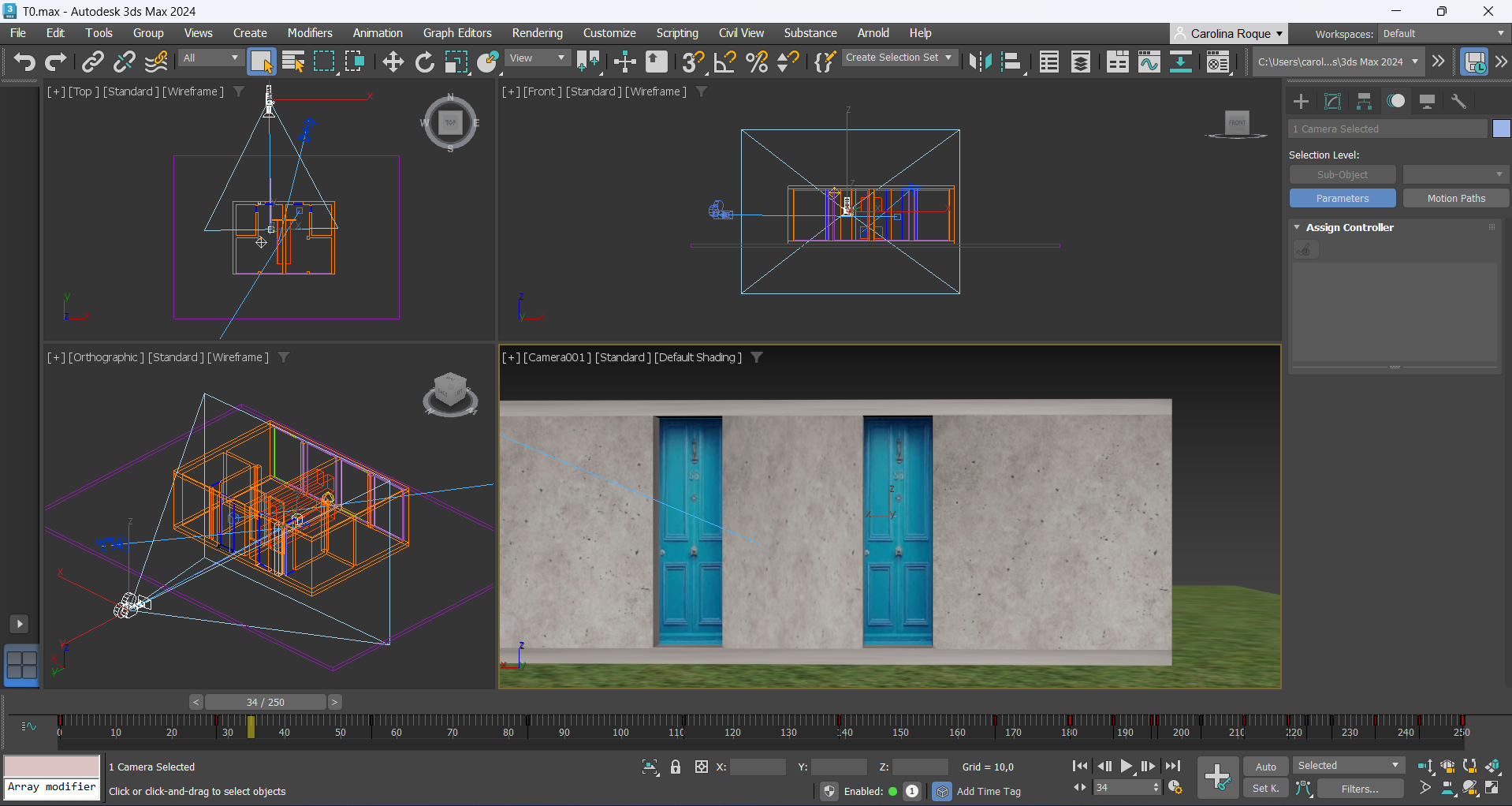The image size is (1512, 806).
Task: Click the Filters... key filter button
Action: (1359, 789)
